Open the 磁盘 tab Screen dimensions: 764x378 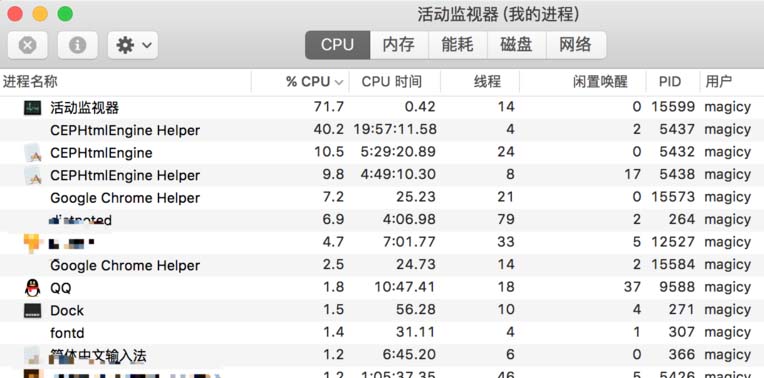point(516,45)
